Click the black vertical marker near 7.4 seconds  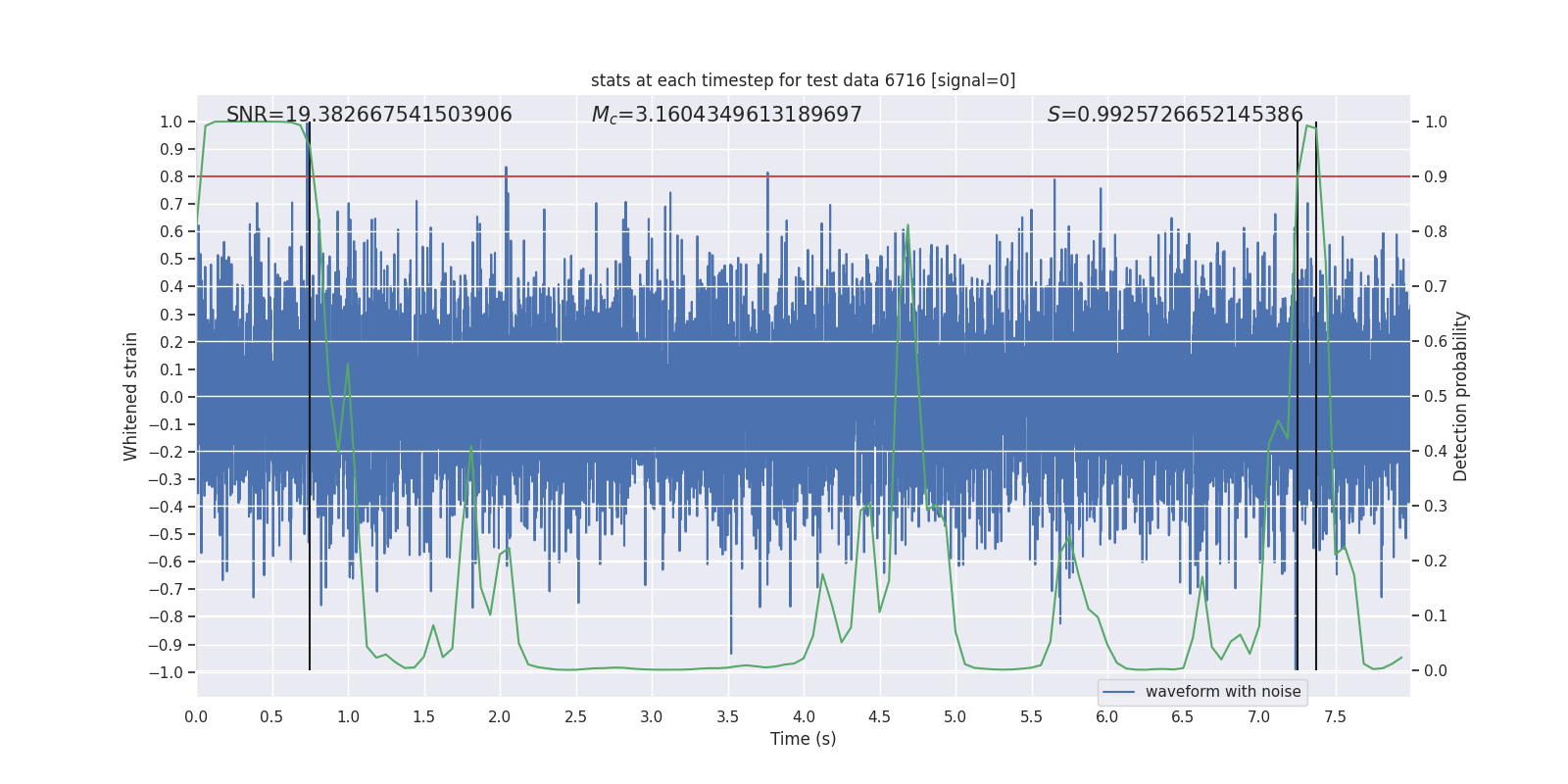[1316, 396]
